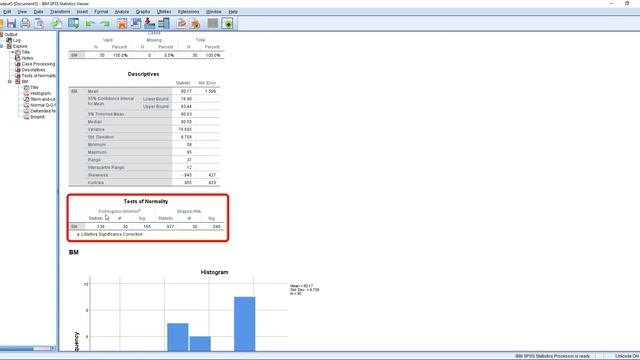640x360 pixels.
Task: Select the Notes item in outline
Action: point(27,58)
